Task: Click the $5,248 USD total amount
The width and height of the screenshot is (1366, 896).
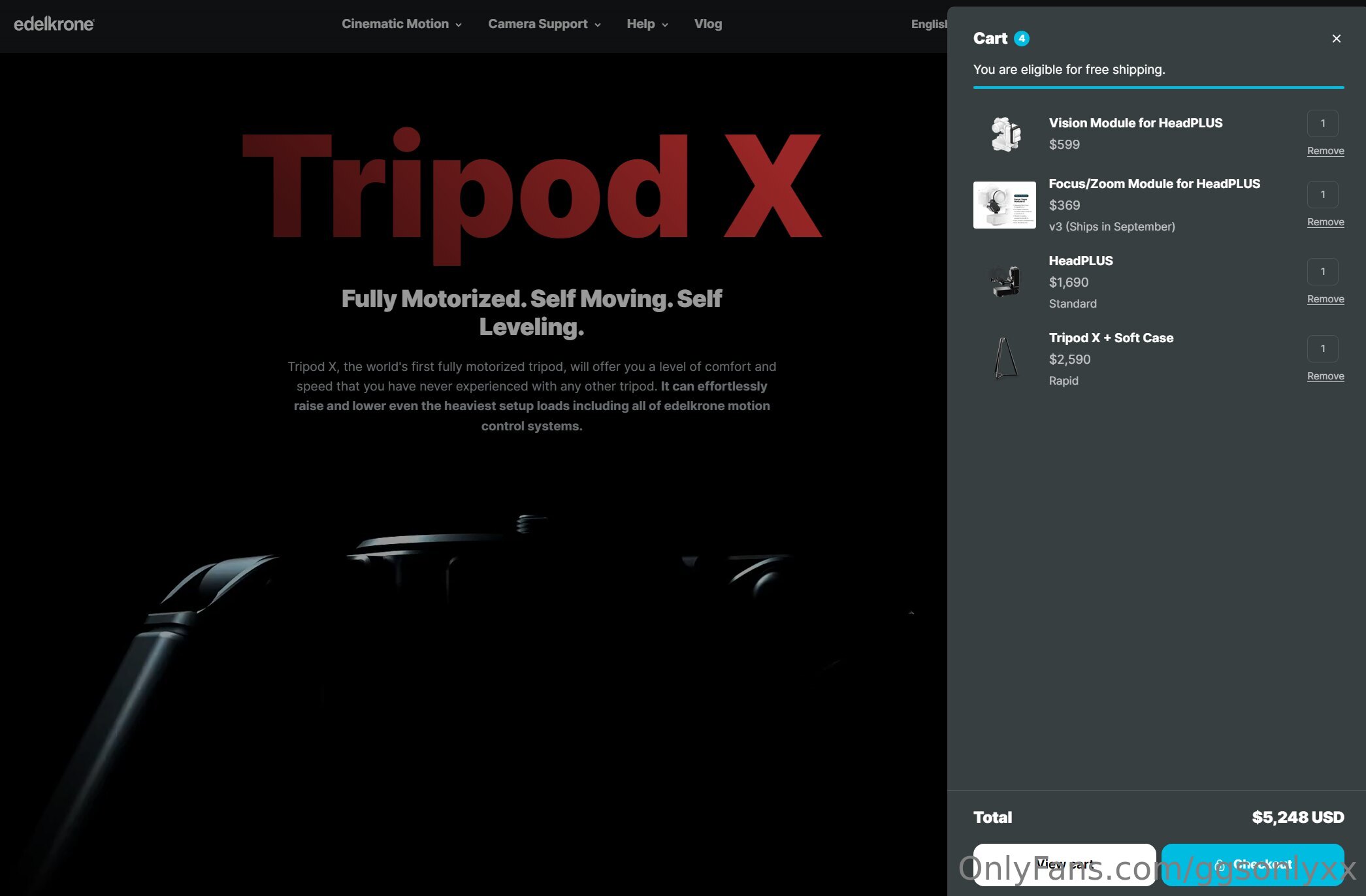Action: (x=1298, y=818)
